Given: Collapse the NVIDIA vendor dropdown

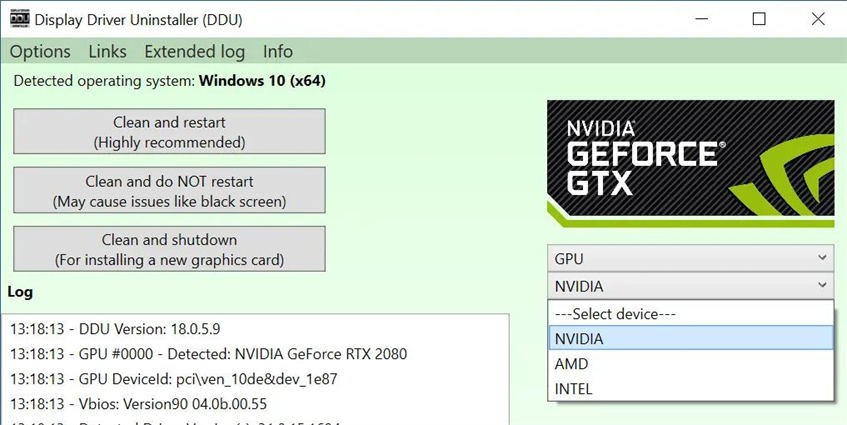Looking at the screenshot, I should tap(690, 286).
